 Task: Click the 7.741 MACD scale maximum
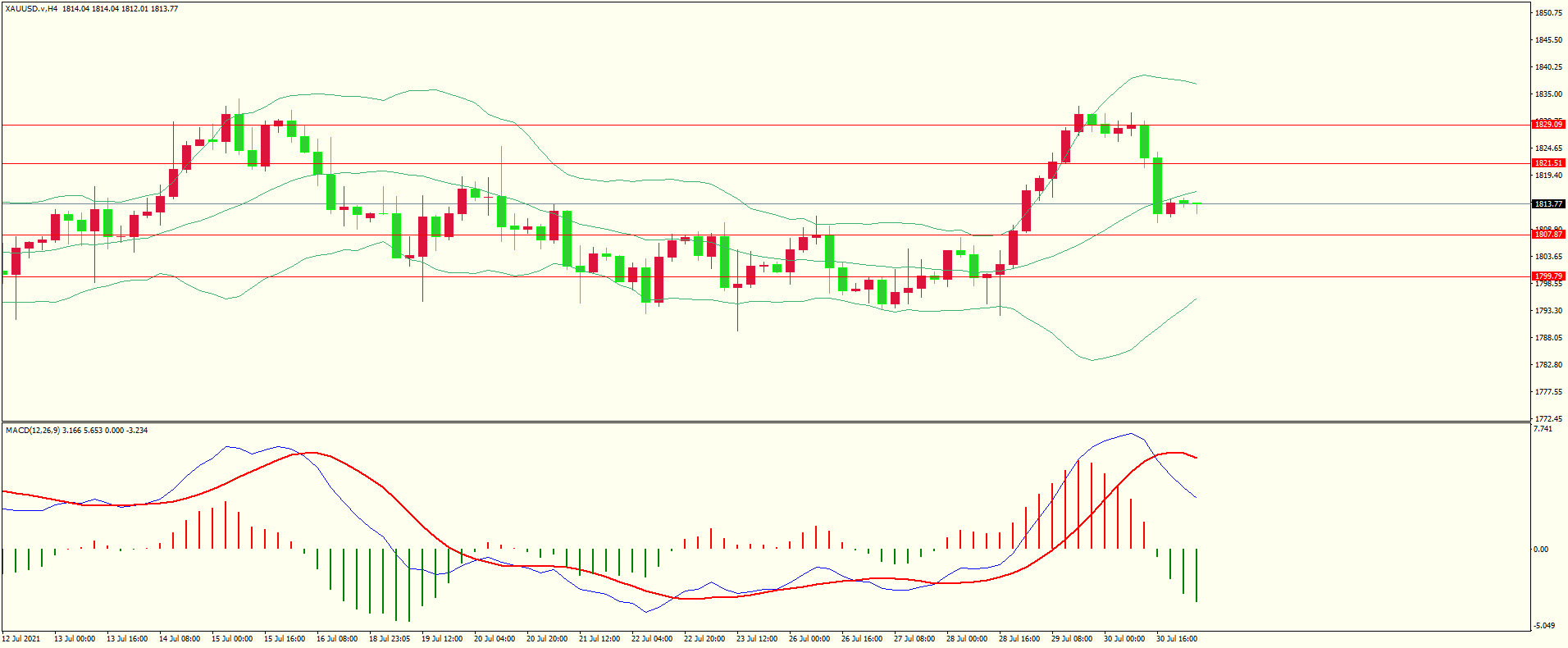(1543, 429)
